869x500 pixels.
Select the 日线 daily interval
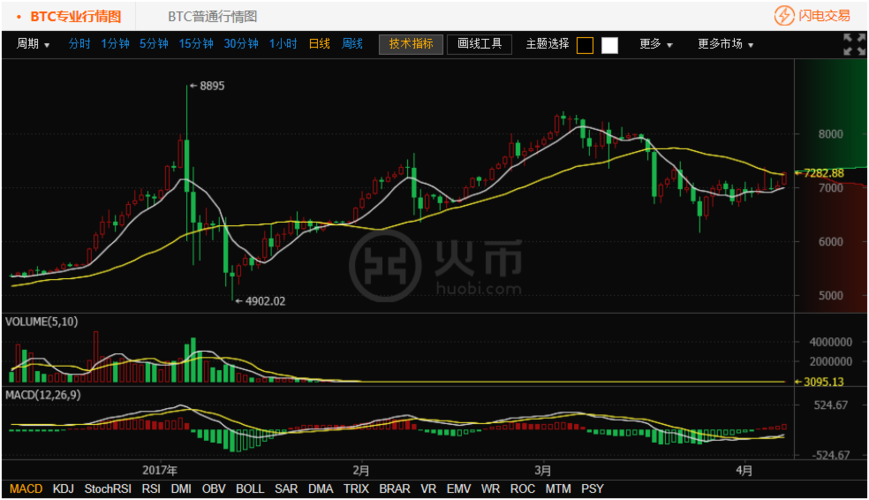(x=319, y=44)
